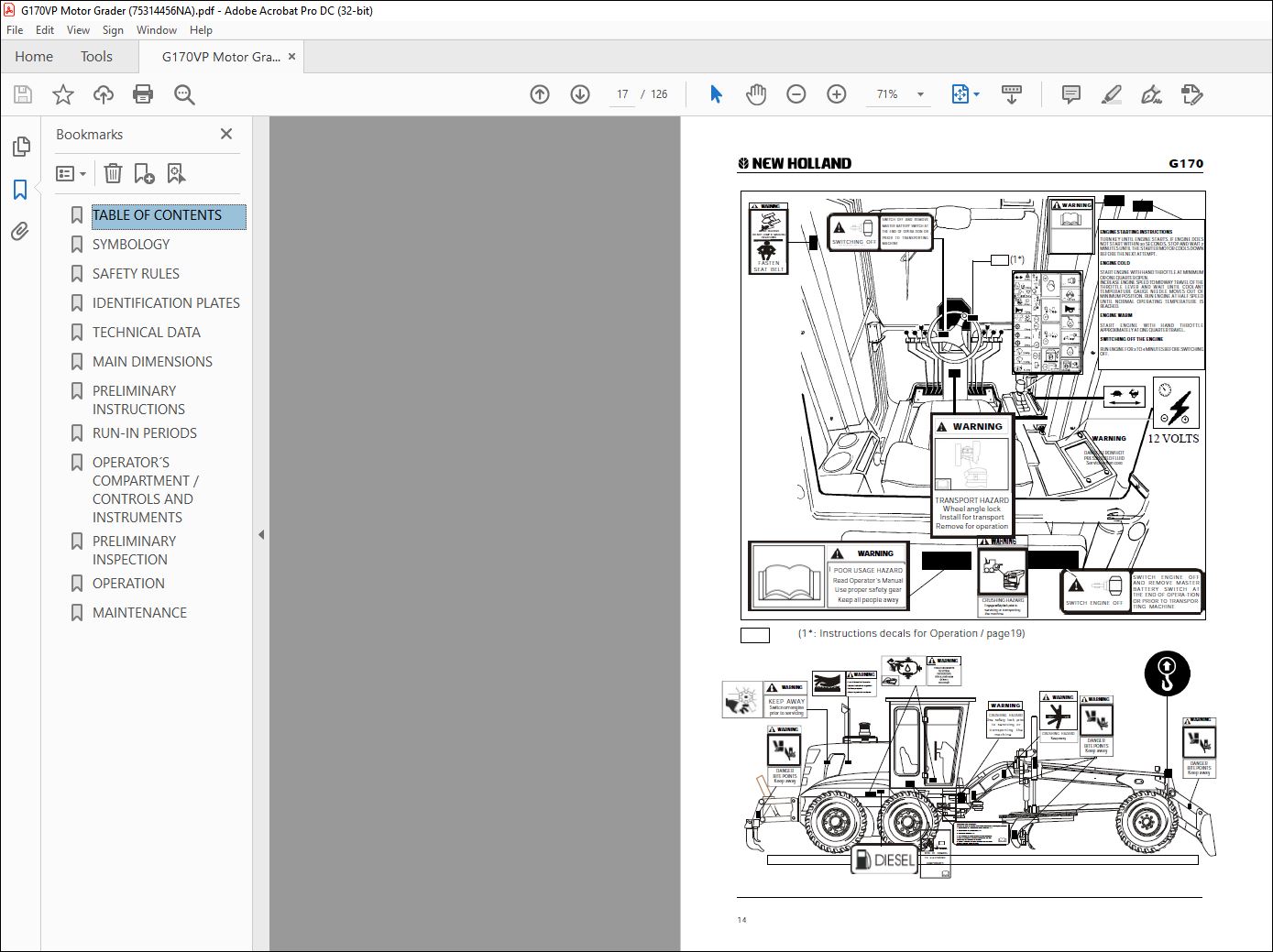1273x952 pixels.
Task: Click the find current bookmark icon
Action: point(176,173)
